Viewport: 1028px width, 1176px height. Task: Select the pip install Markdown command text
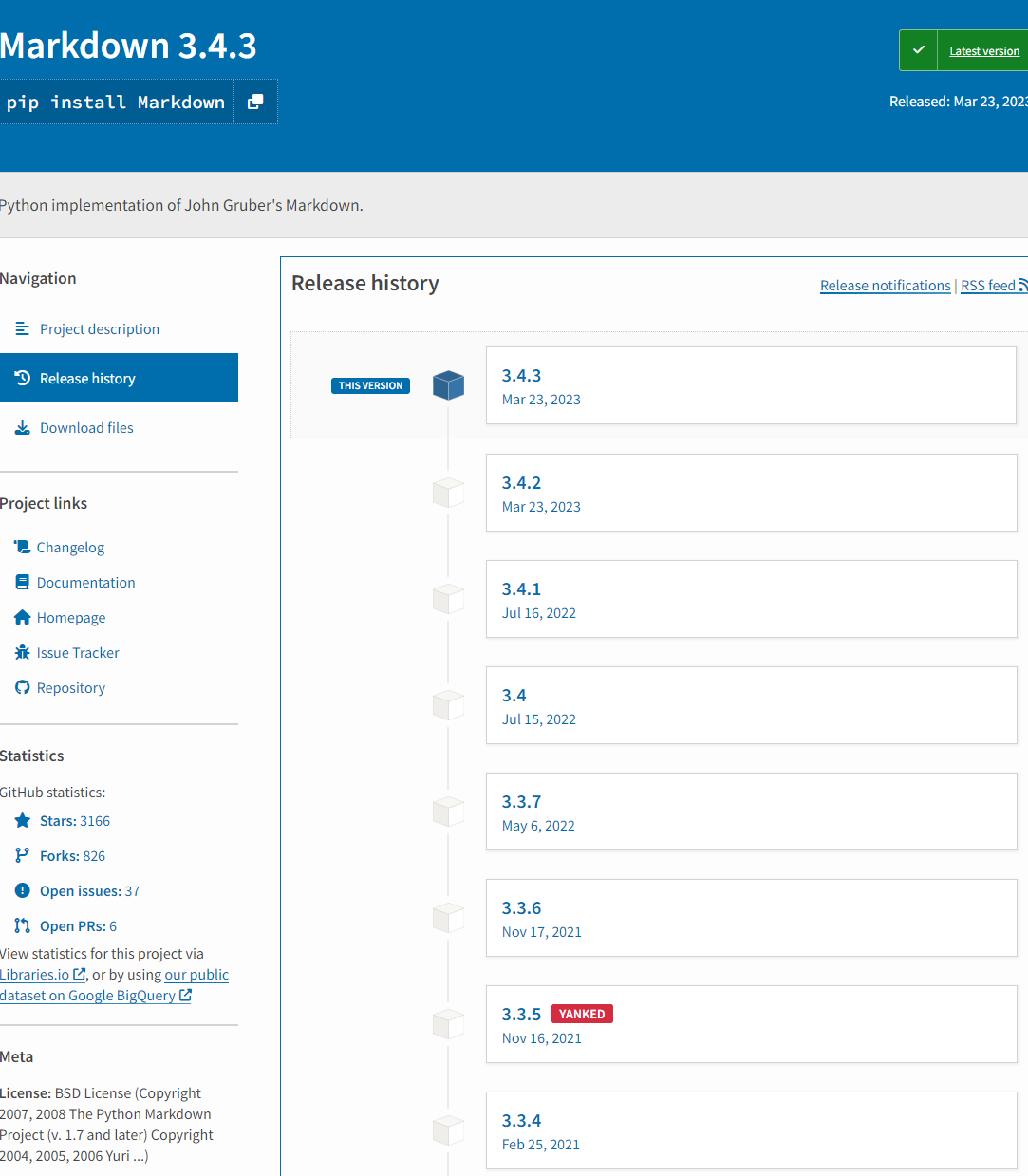tap(116, 102)
